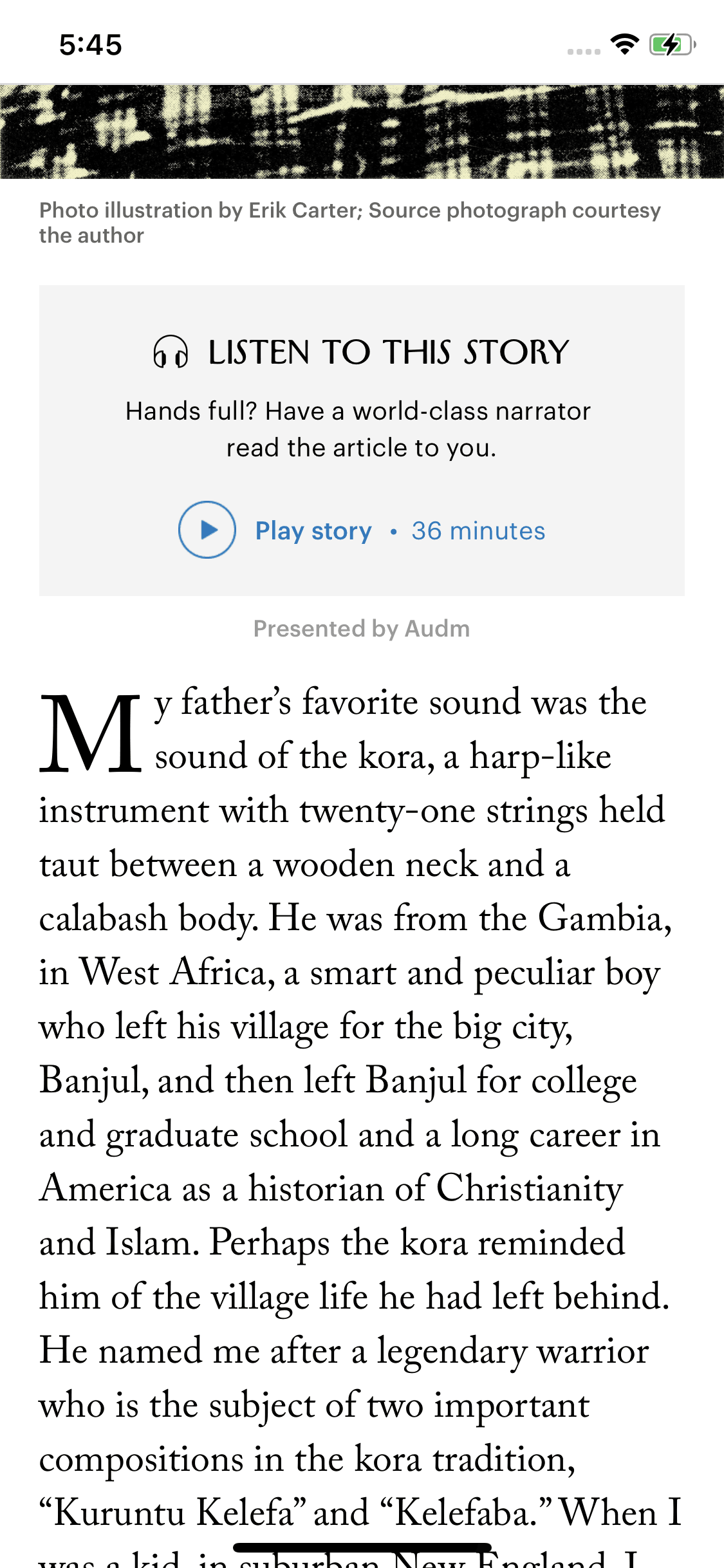724x1568 pixels.
Task: Click the "36 minutes" duration label
Action: pyautogui.click(x=478, y=531)
